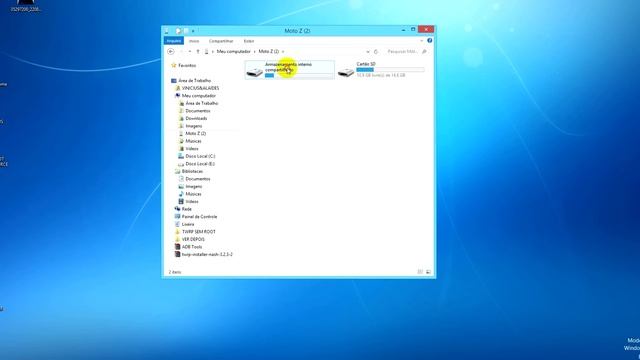Screen dimensions: 640x360
Task: Minimize the Moto Z (2) window
Action: point(403,30)
